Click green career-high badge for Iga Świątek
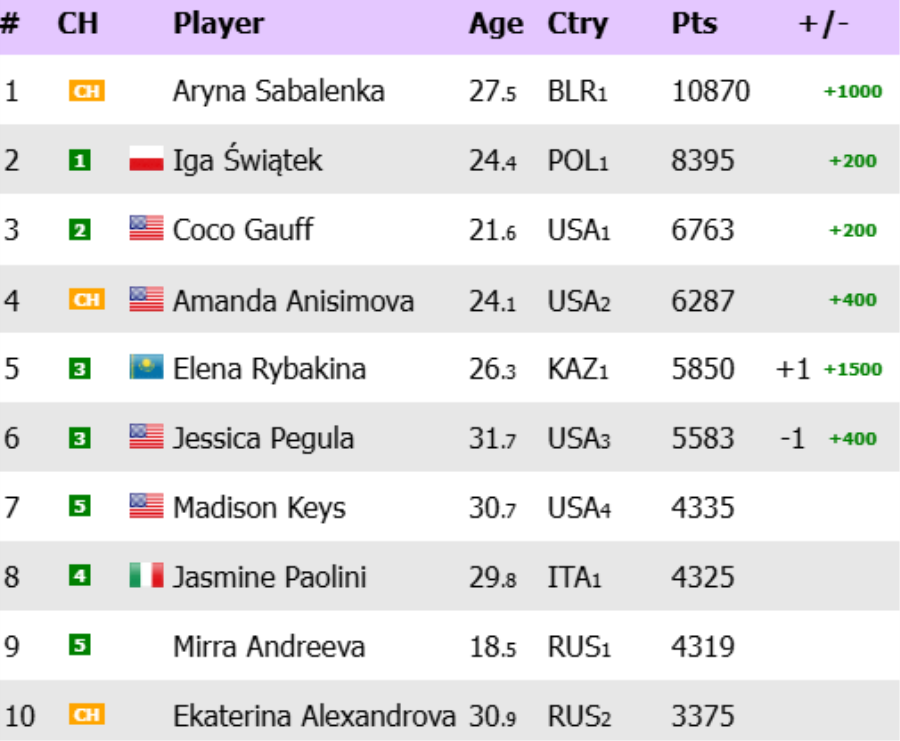 [x=79, y=161]
